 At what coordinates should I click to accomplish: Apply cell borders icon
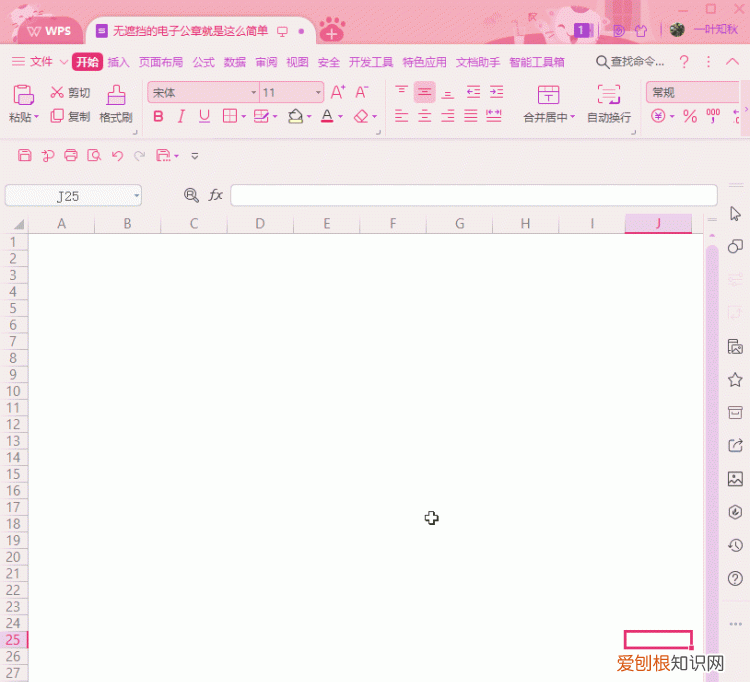tap(230, 116)
